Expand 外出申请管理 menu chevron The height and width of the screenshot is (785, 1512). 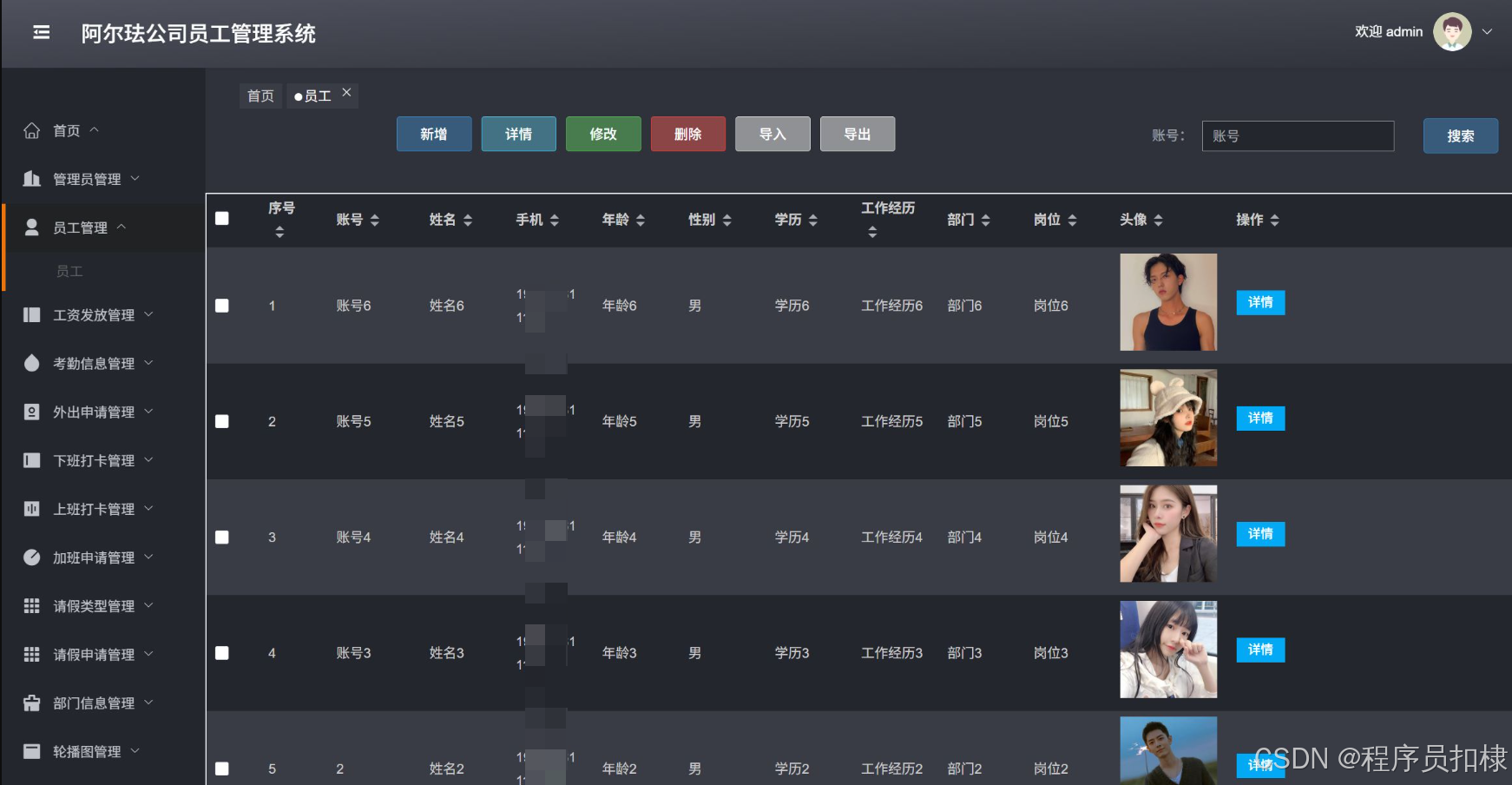click(148, 411)
